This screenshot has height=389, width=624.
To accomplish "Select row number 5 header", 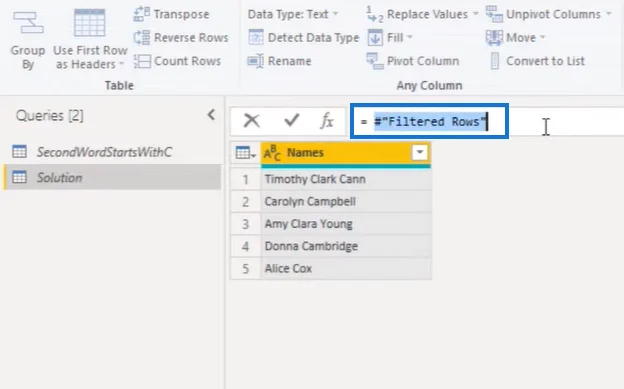I will coord(246,268).
